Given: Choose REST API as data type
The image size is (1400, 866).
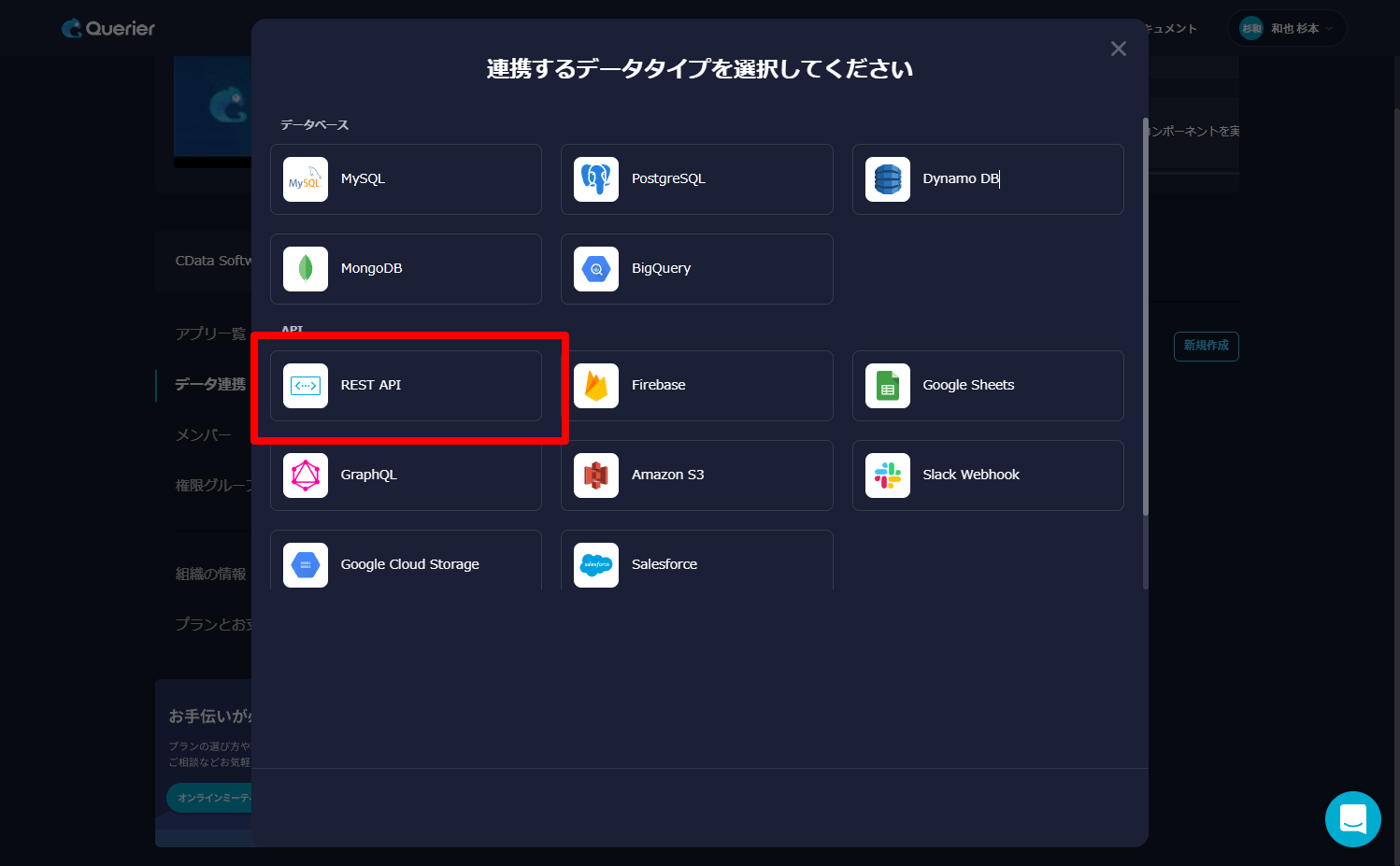Looking at the screenshot, I should 406,386.
